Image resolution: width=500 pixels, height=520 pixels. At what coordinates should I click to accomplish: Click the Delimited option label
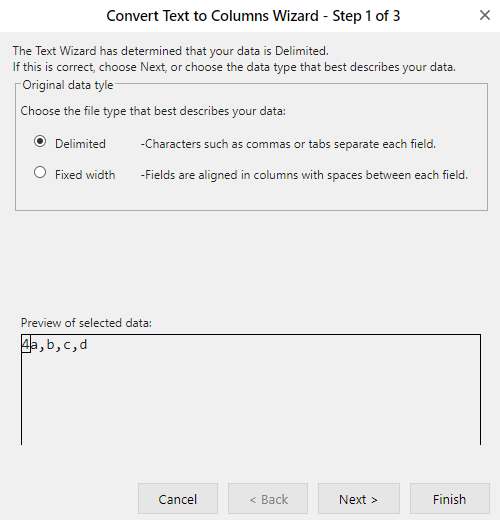80,144
